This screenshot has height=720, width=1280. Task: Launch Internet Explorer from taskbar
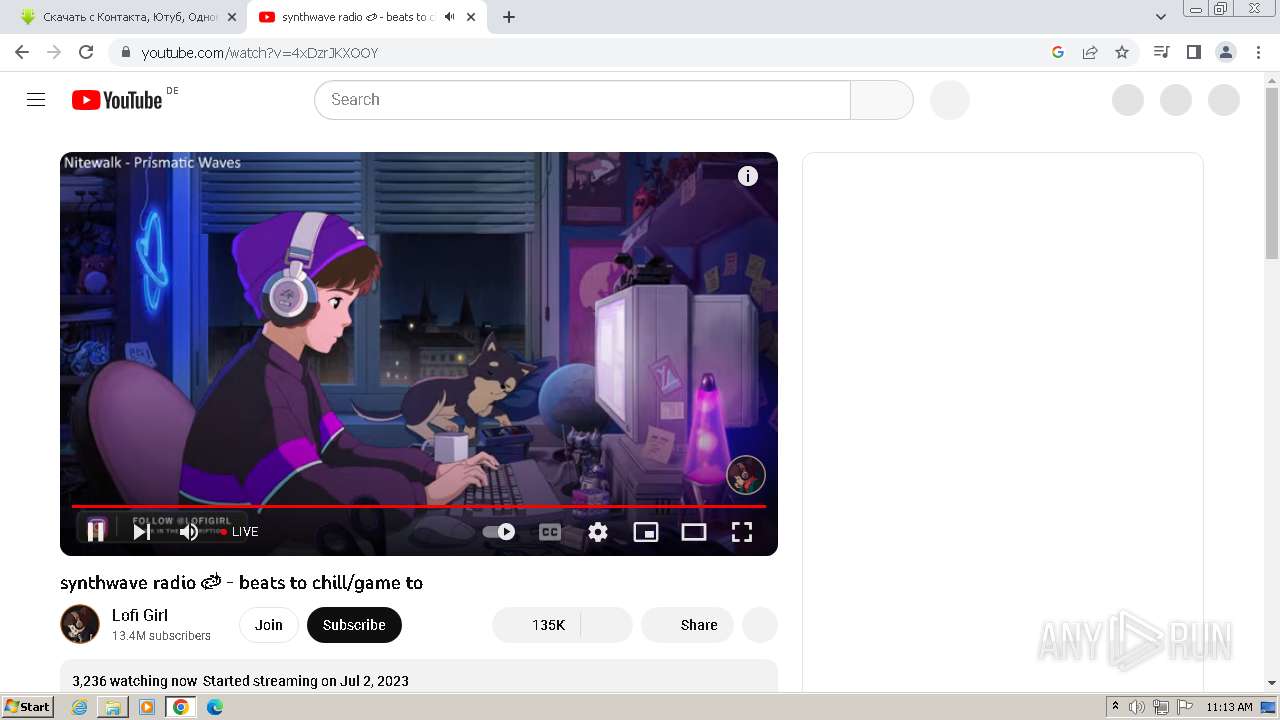tap(80, 707)
